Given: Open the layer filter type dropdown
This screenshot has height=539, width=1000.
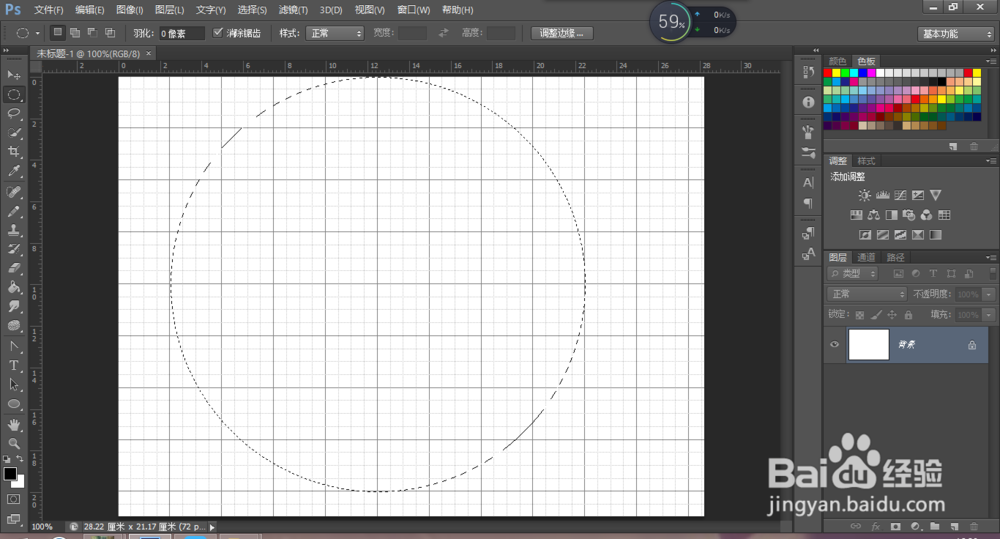Looking at the screenshot, I should [853, 274].
